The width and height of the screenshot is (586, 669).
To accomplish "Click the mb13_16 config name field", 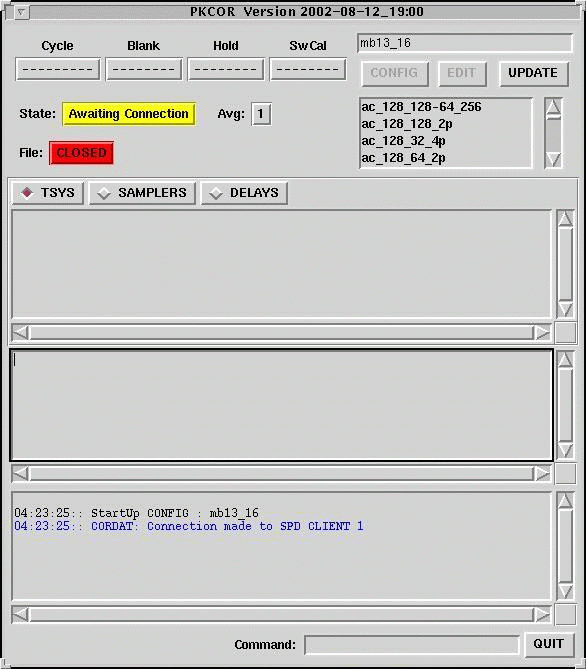I will (x=465, y=43).
